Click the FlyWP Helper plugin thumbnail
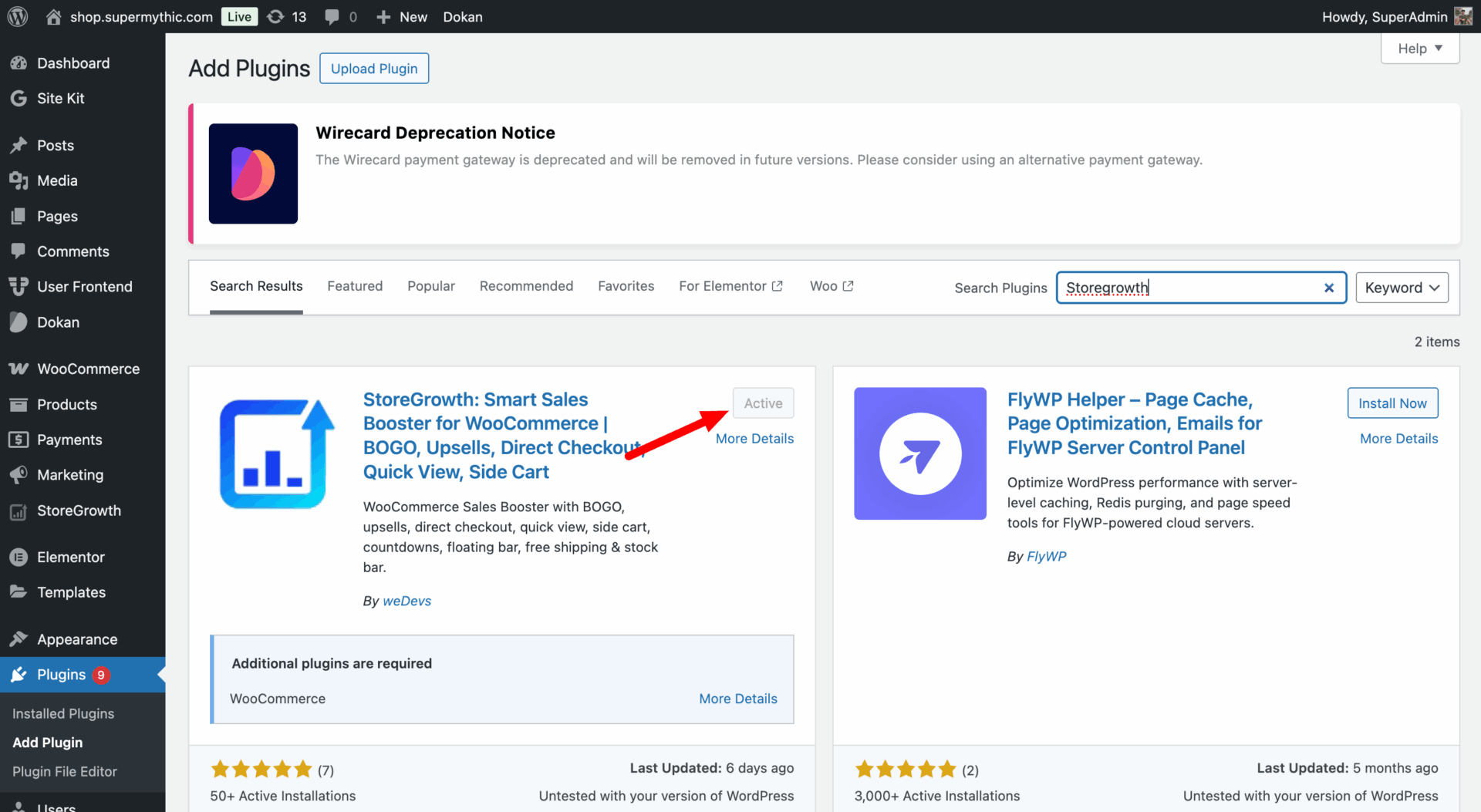 (920, 453)
